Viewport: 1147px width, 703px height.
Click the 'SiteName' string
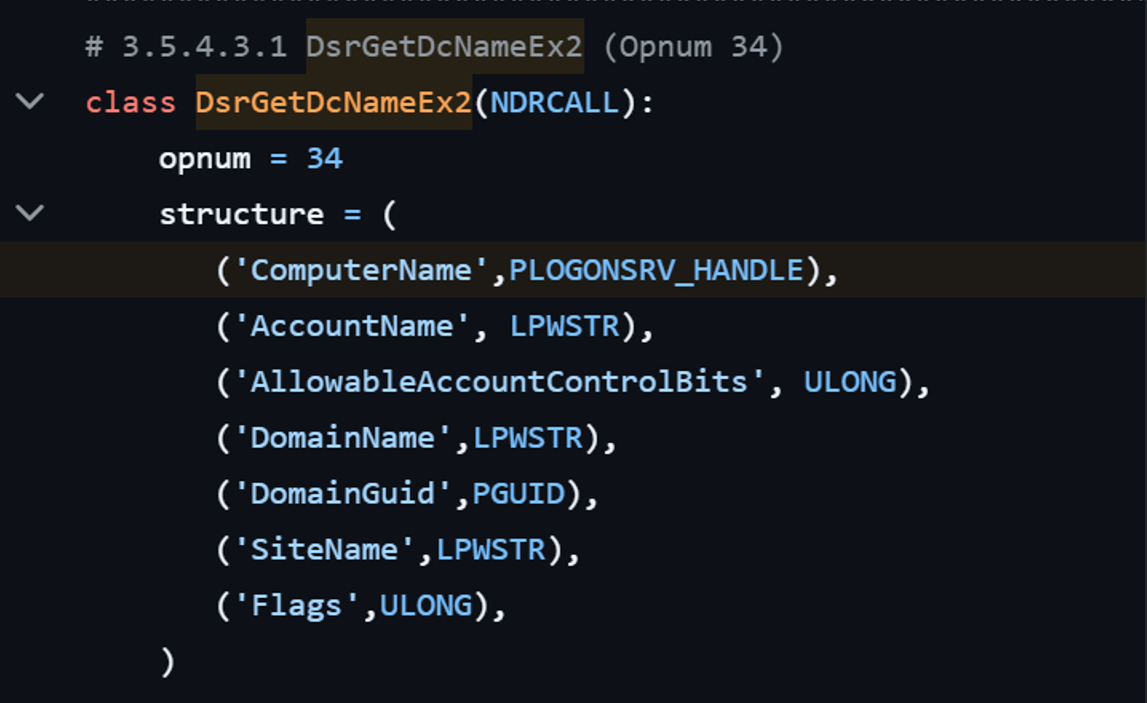tap(324, 550)
